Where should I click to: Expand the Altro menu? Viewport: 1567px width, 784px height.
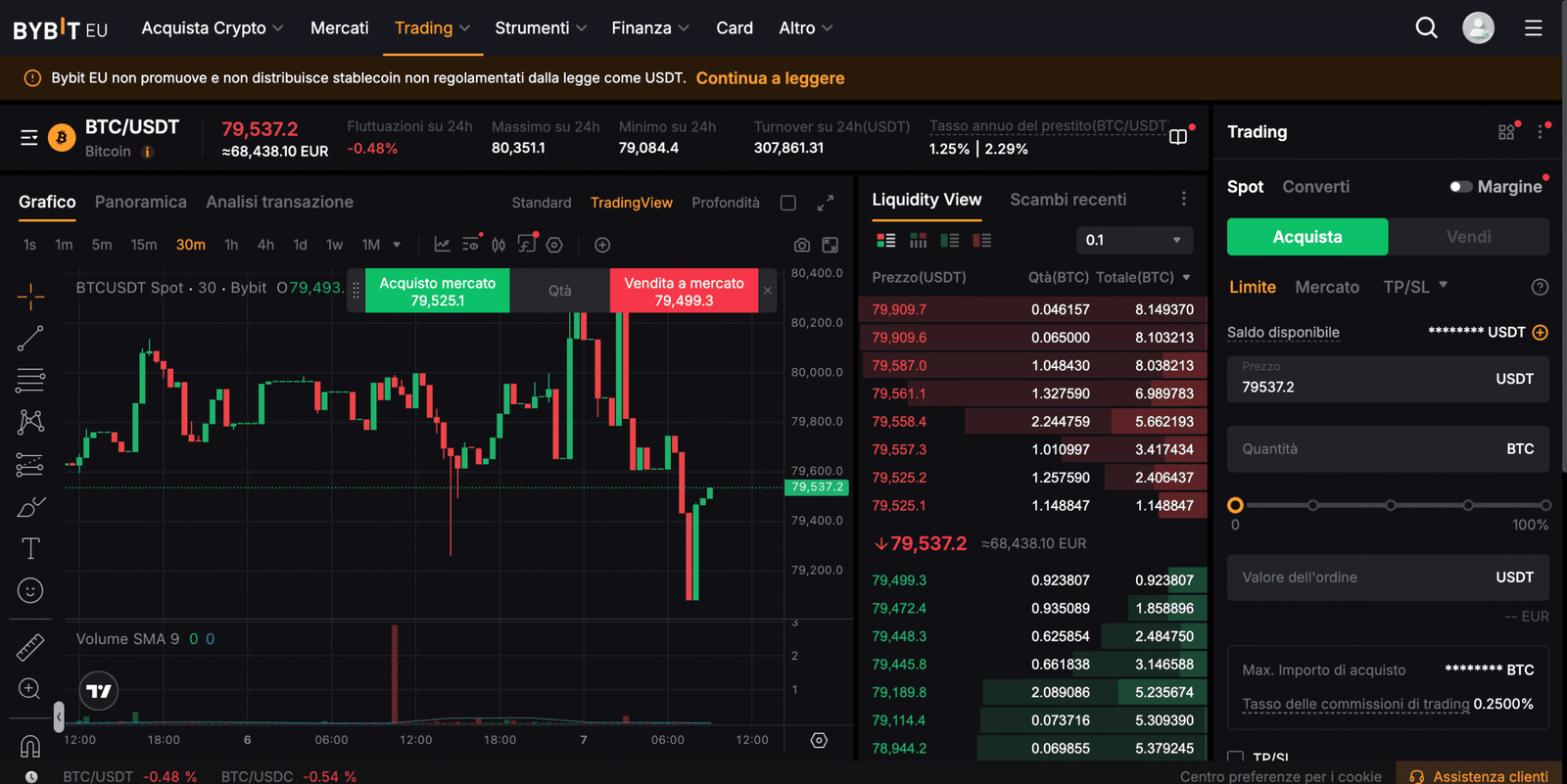(x=806, y=28)
